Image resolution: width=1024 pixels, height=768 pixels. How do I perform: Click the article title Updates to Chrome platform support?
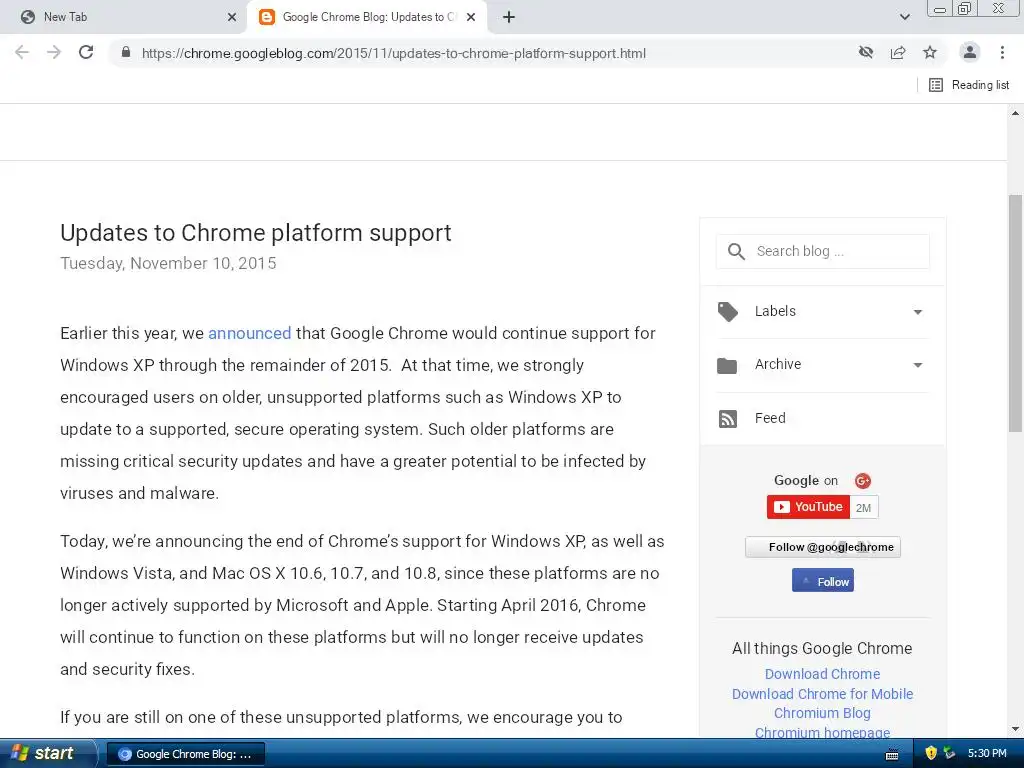(255, 232)
